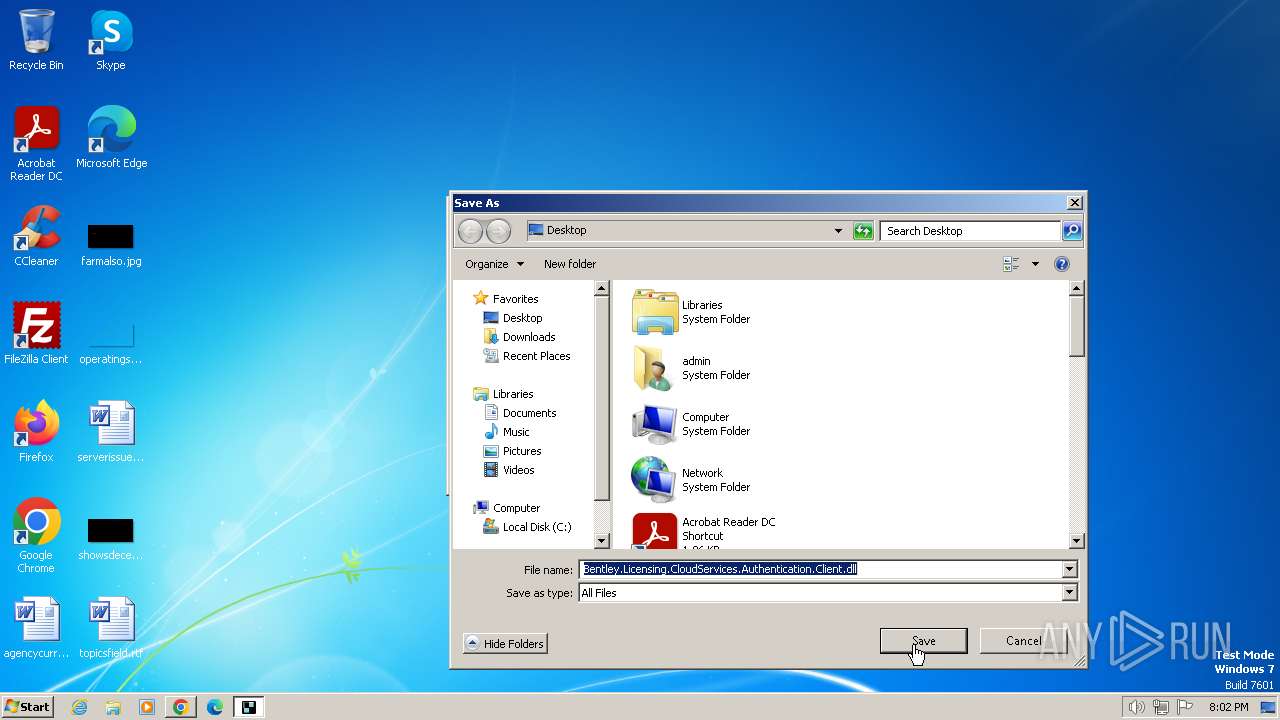Click the Back navigation arrow in Save As

(x=470, y=231)
